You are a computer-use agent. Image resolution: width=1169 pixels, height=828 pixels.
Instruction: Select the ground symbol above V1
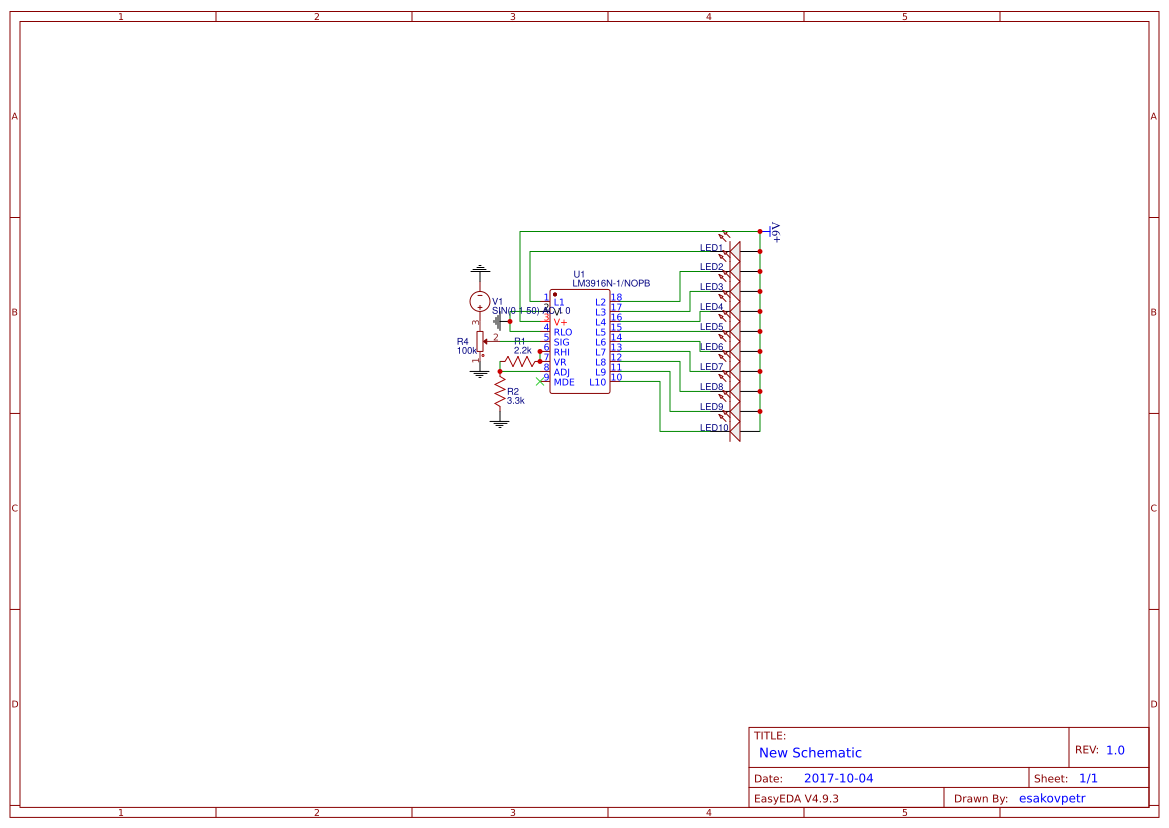tap(480, 270)
